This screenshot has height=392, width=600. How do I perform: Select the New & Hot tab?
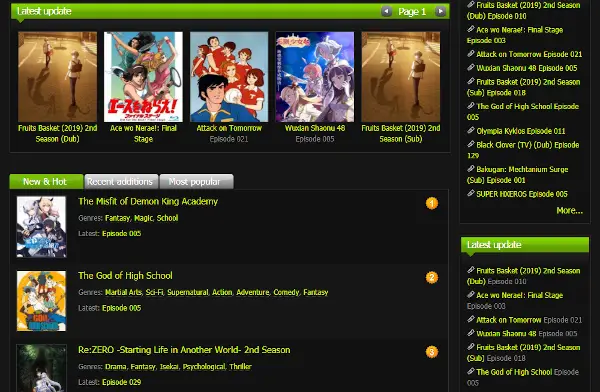46,181
